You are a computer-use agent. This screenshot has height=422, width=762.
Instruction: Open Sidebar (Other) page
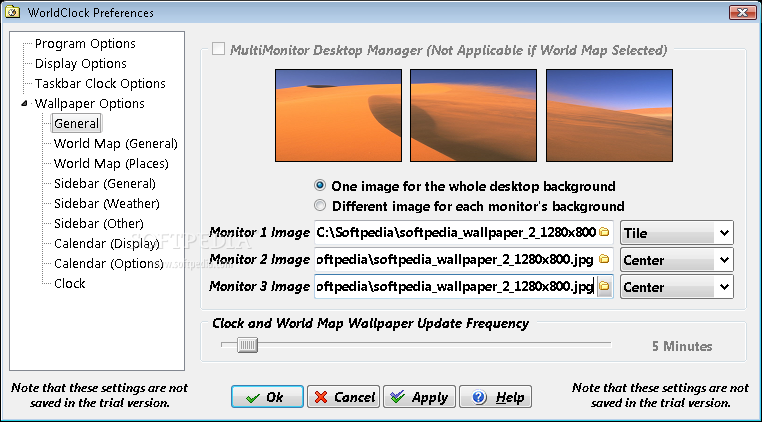pos(99,223)
